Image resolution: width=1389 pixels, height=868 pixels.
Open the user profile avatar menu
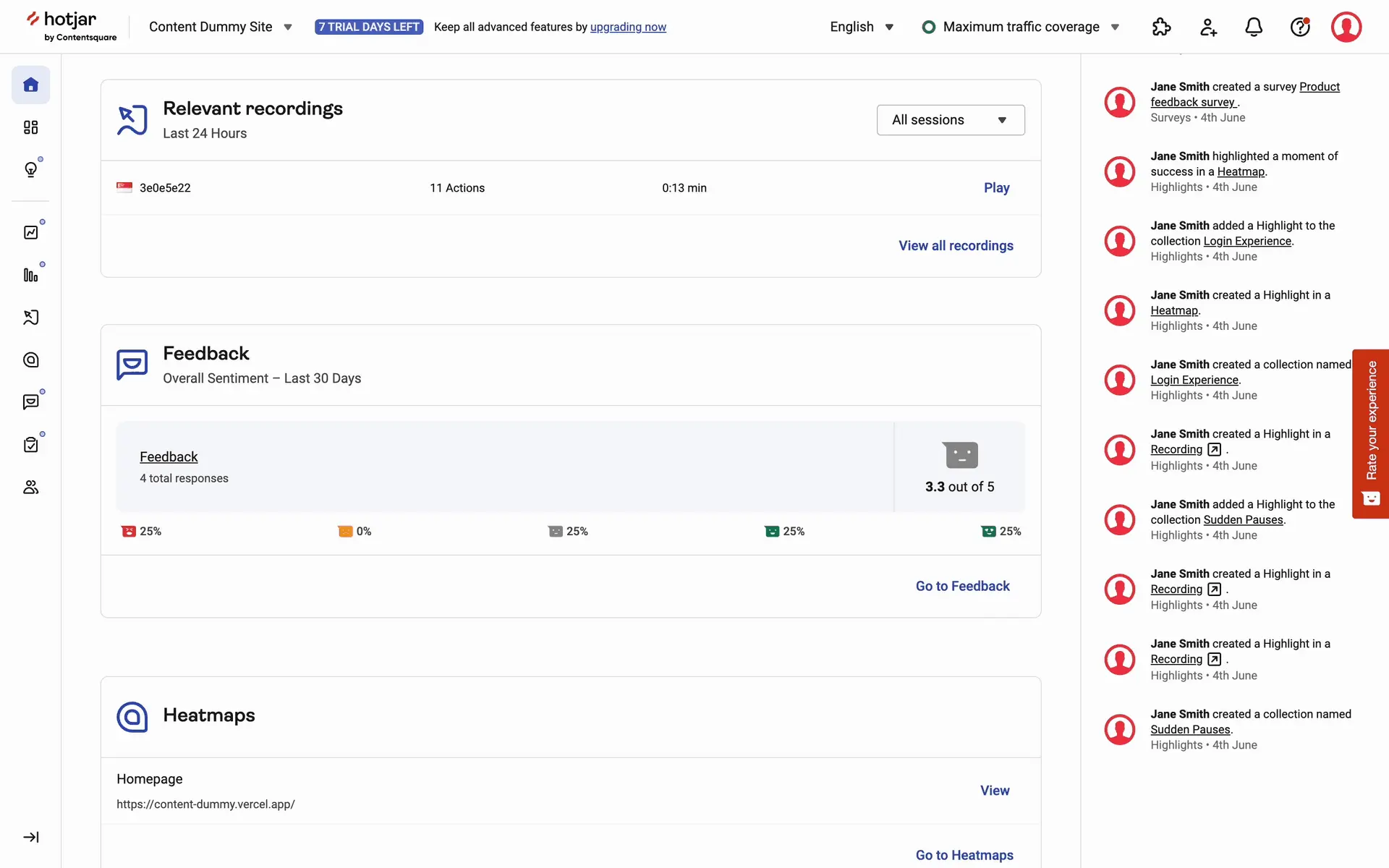(x=1346, y=27)
